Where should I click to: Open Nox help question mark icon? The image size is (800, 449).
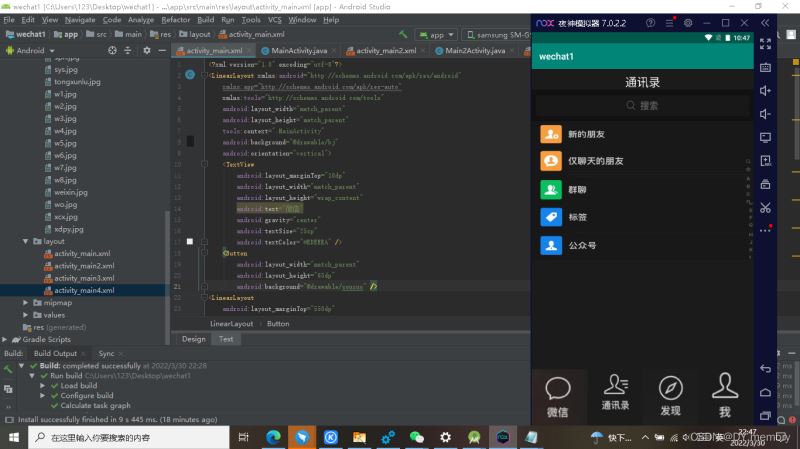(650, 23)
